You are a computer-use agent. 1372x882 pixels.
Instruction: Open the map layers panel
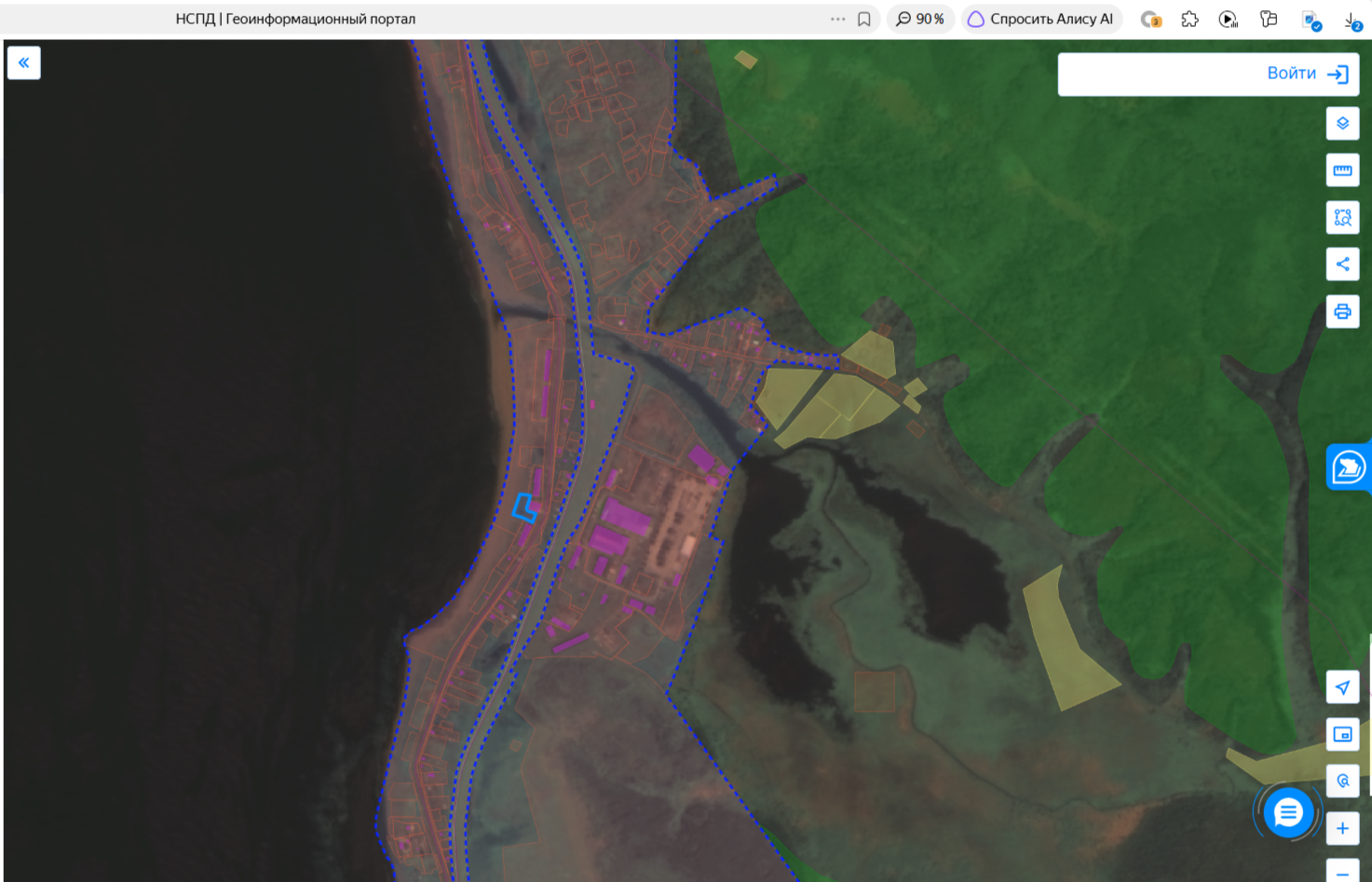point(1342,123)
